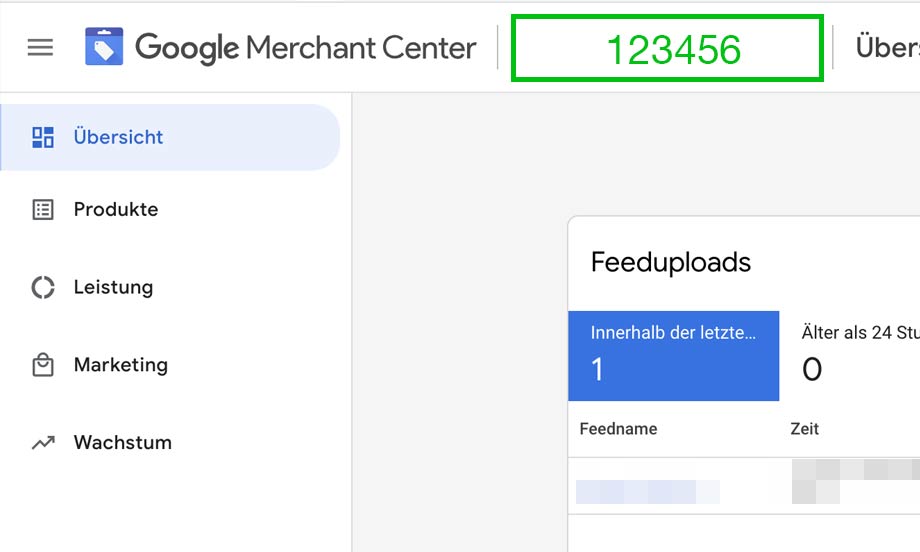The height and width of the screenshot is (552, 920).
Task: Click the account ID 123456 box
Action: (667, 48)
